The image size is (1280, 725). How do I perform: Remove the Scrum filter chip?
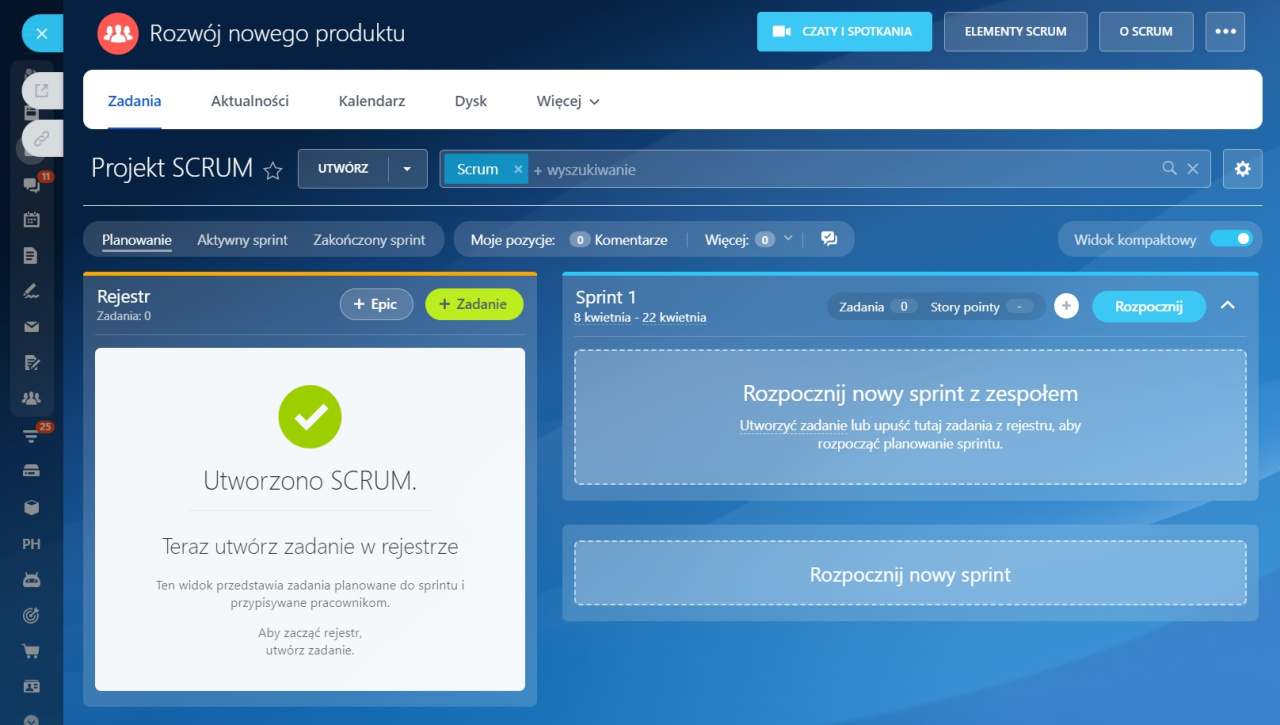518,169
